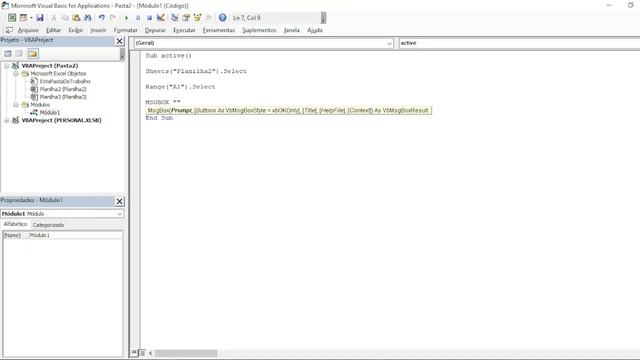This screenshot has width=640, height=360.
Task: Click View Code icon in Project panel
Action: click(8, 53)
